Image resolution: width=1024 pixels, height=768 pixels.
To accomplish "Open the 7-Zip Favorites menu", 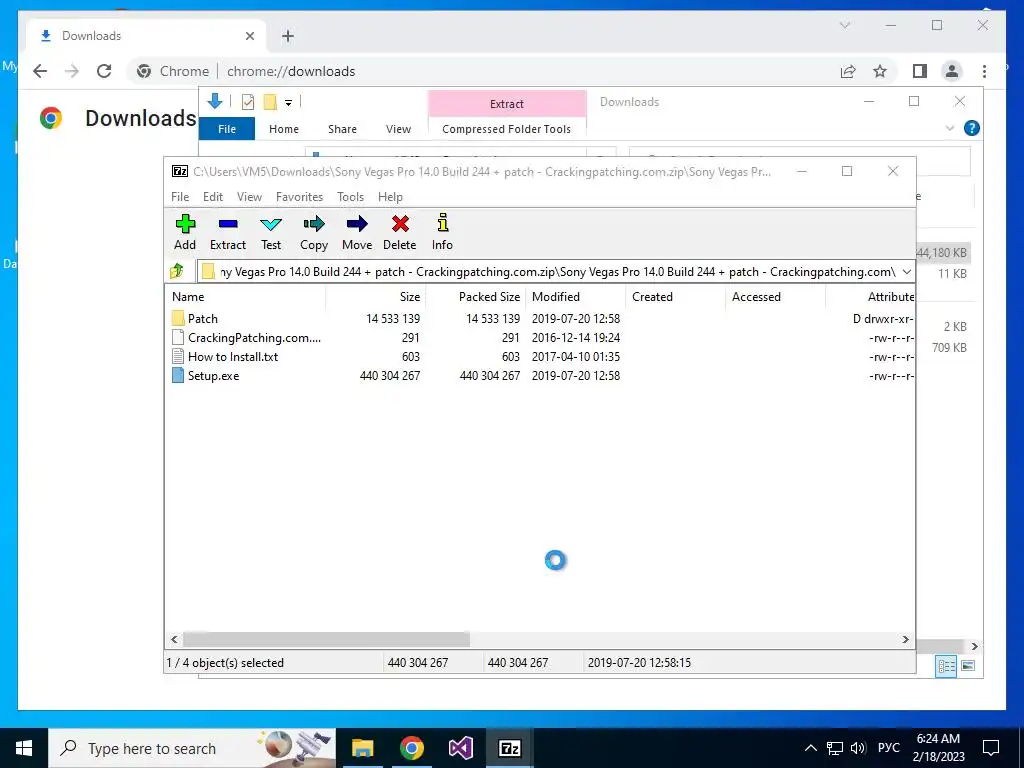I will pos(299,197).
